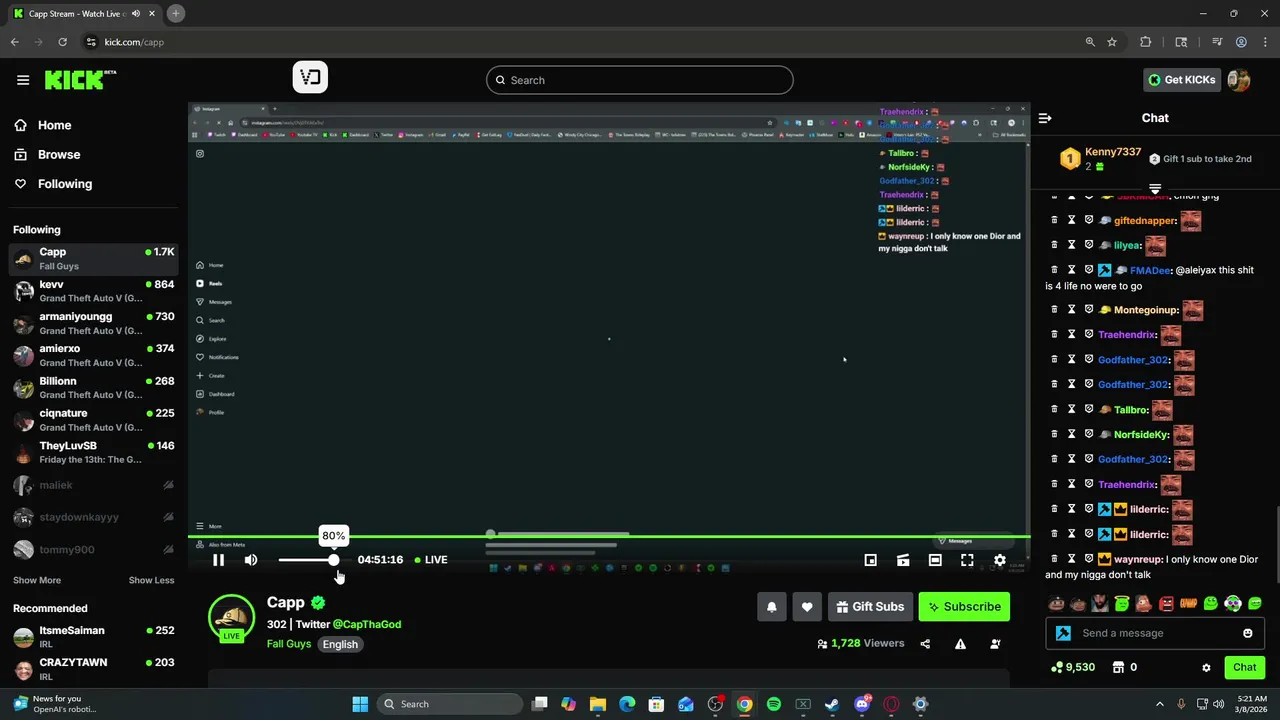Open CRAZYTAWN recommended channel

94,669
